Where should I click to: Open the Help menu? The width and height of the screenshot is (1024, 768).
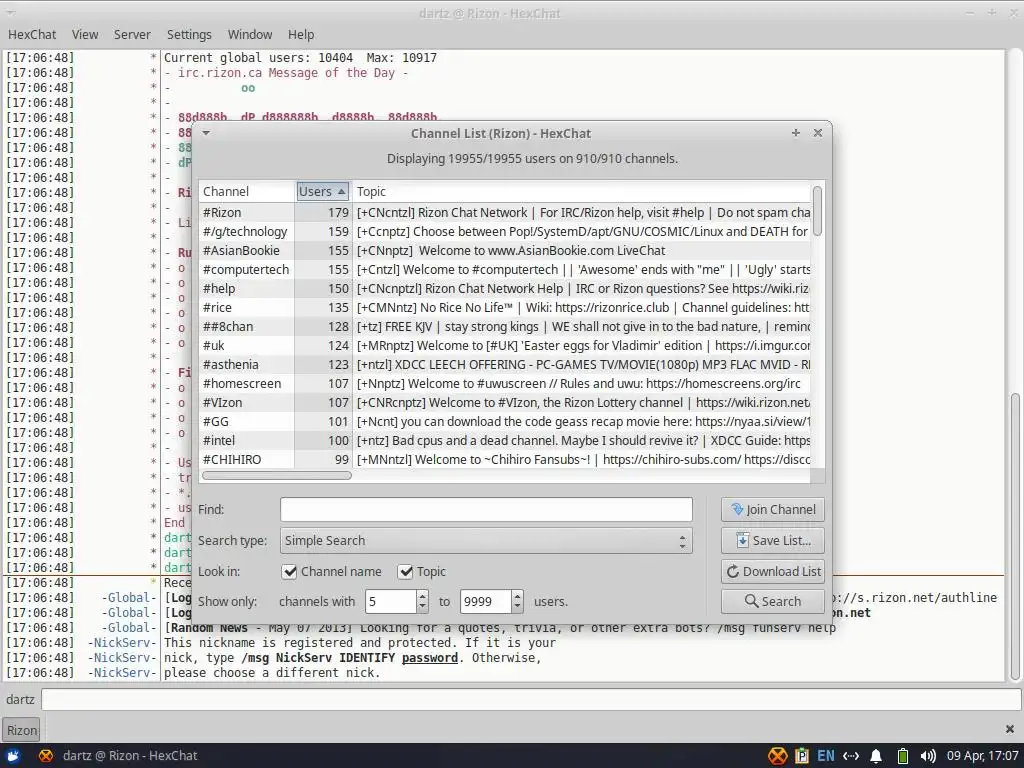point(301,35)
